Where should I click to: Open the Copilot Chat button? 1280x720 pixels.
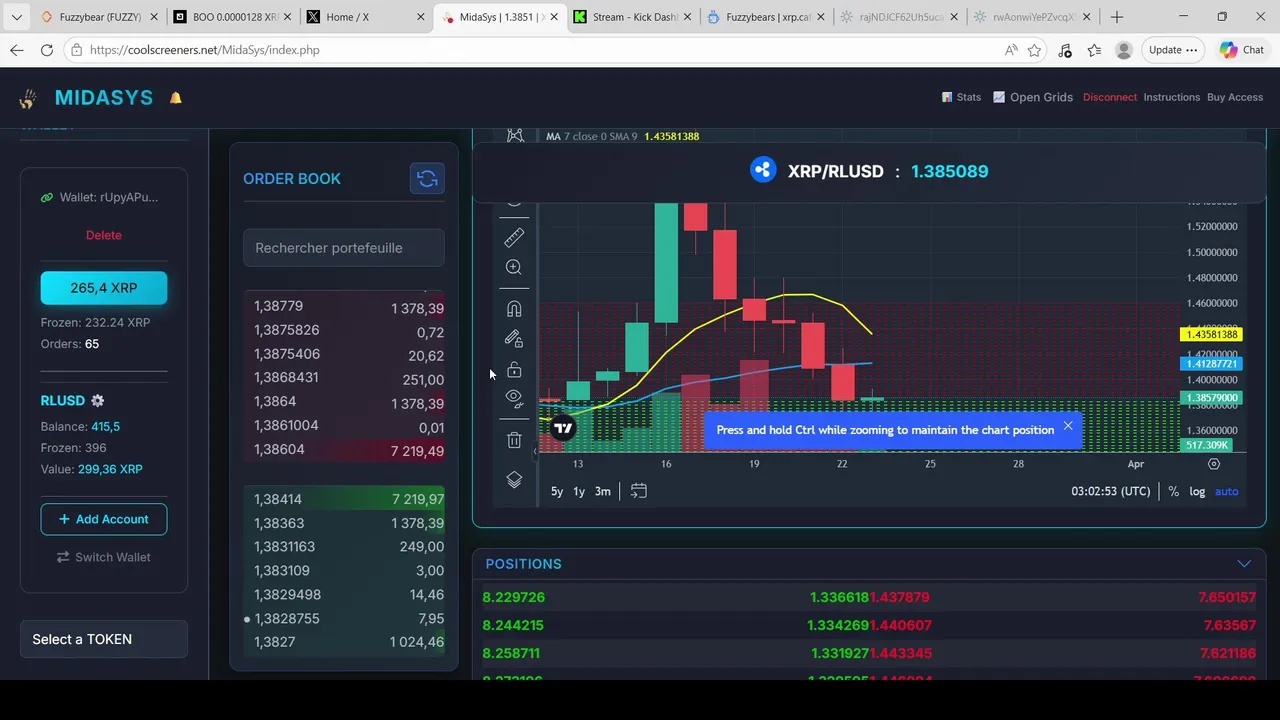tap(1243, 50)
